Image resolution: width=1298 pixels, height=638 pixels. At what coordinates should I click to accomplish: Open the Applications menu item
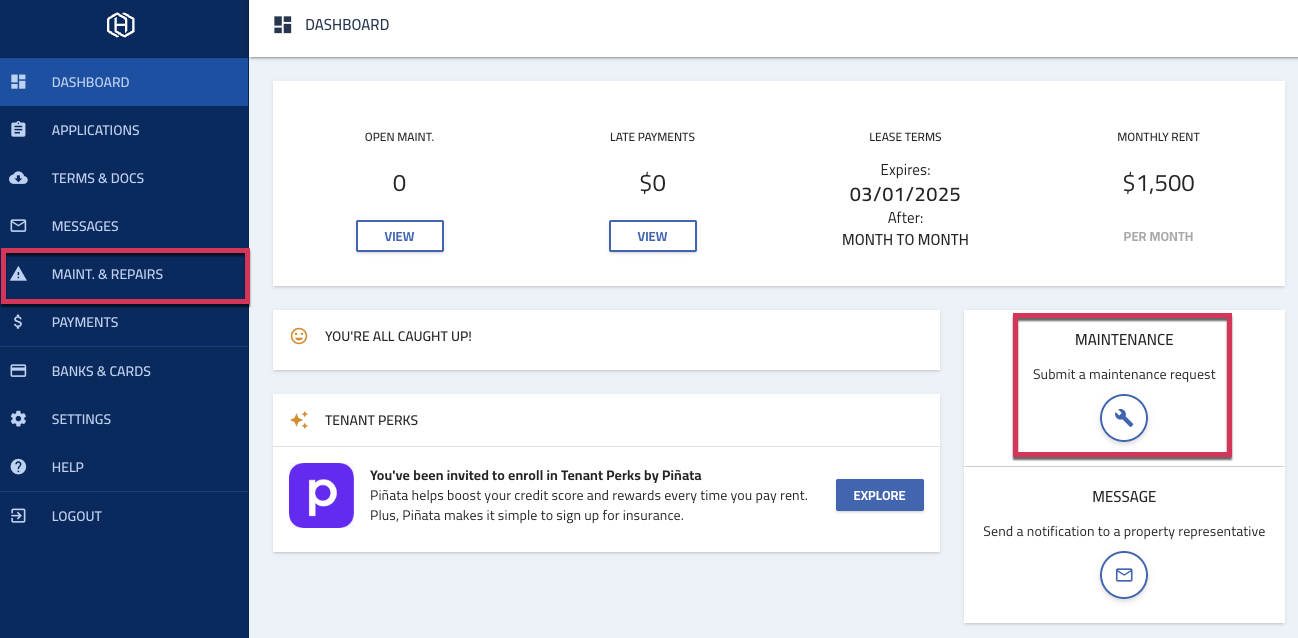click(x=95, y=130)
